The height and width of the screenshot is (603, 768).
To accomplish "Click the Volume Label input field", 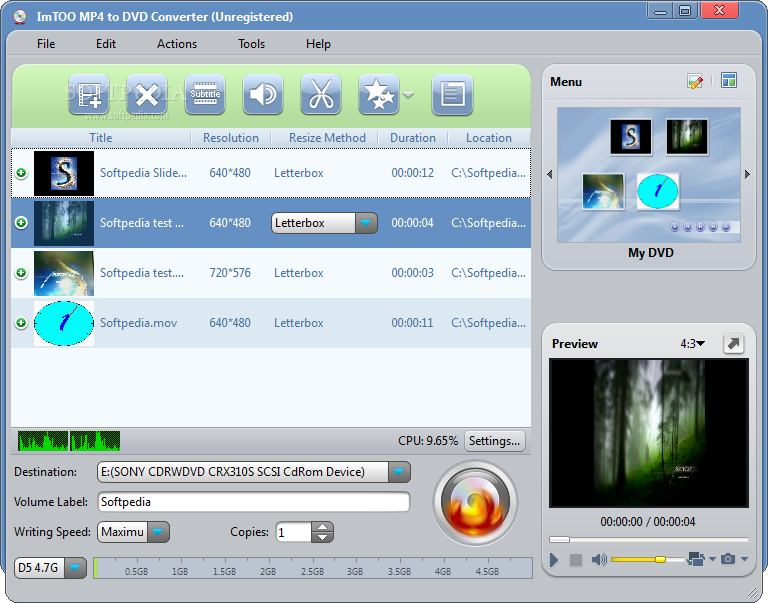I will pyautogui.click(x=254, y=502).
